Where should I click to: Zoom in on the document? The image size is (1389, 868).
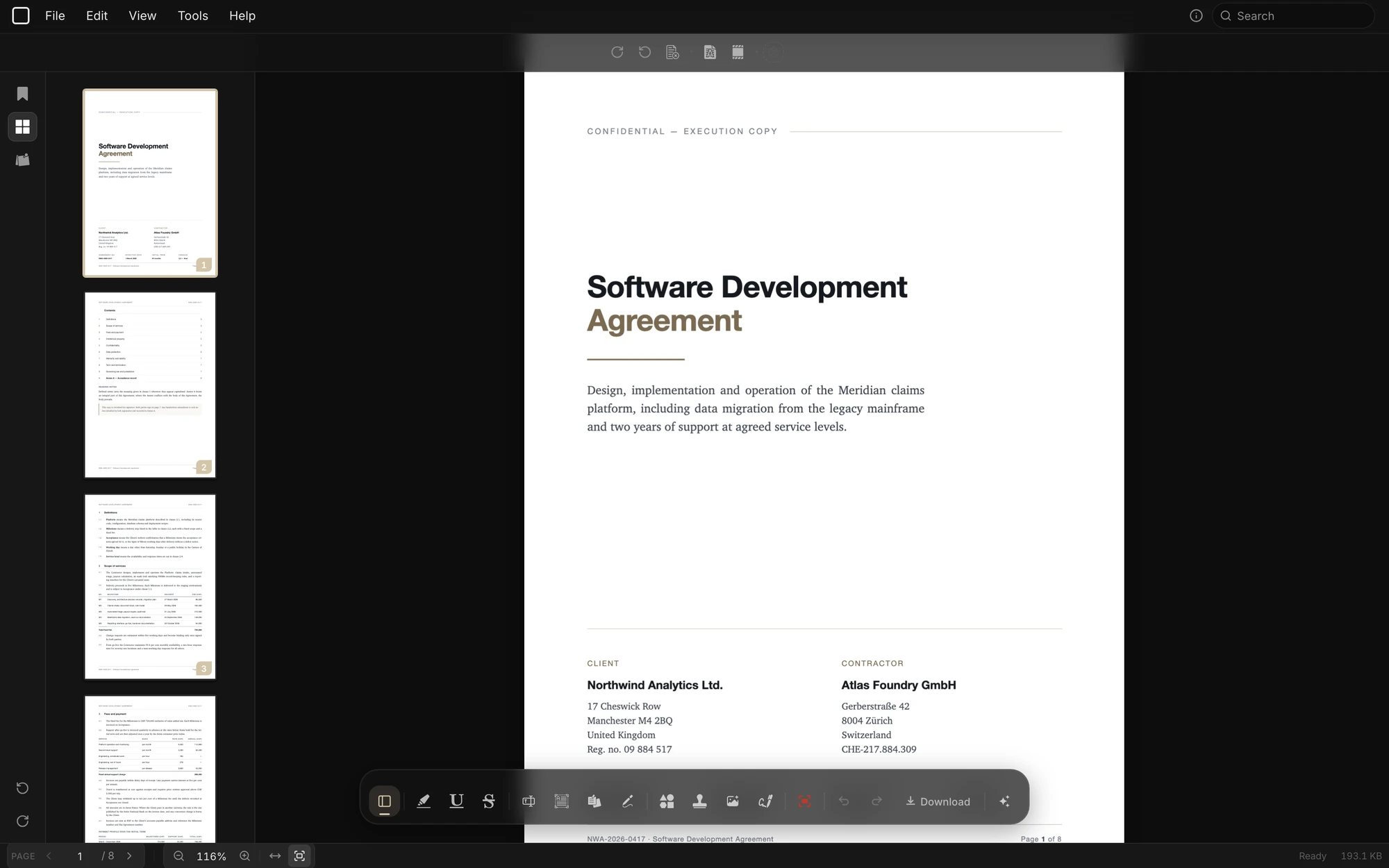244,856
